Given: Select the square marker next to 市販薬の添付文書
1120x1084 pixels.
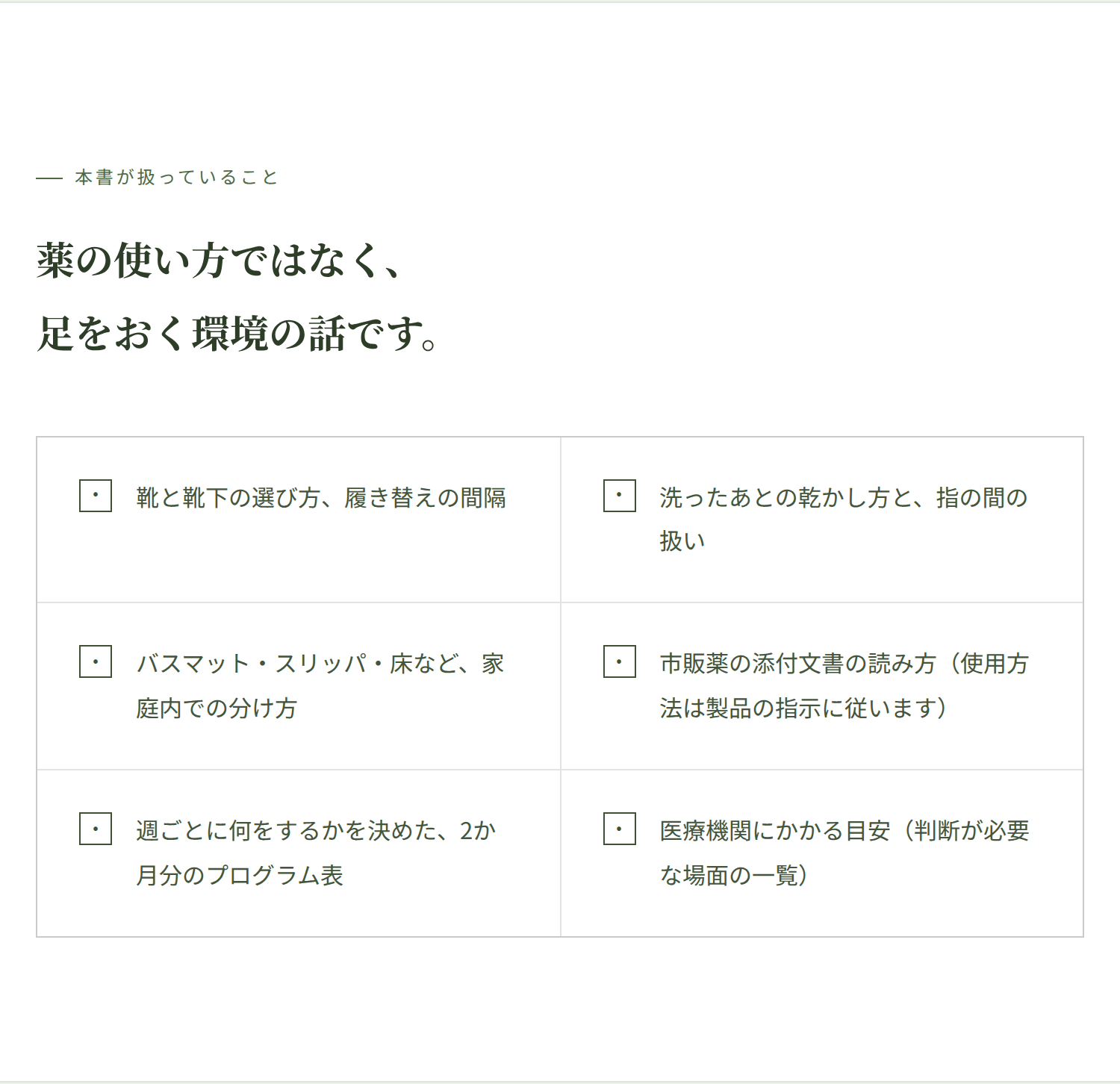Looking at the screenshot, I should [x=620, y=661].
